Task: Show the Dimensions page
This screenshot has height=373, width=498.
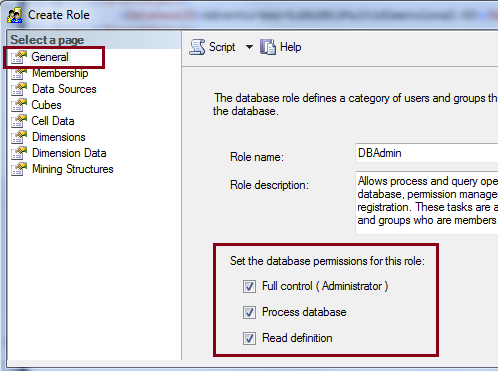Action: pyautogui.click(x=59, y=137)
